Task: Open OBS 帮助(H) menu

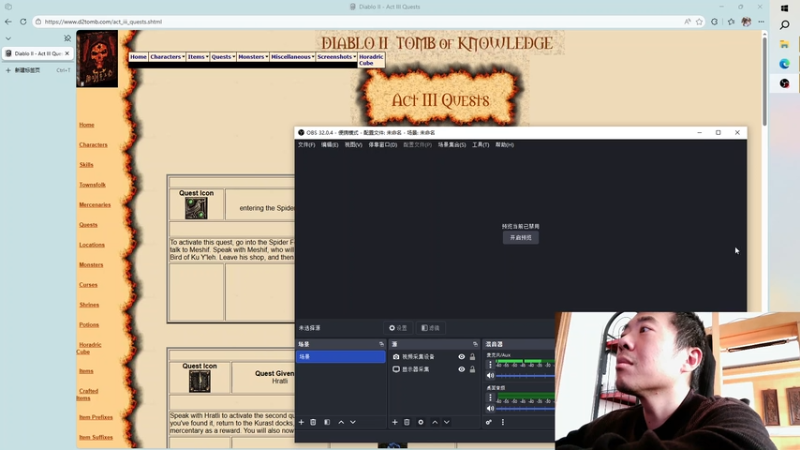Action: coord(505,145)
